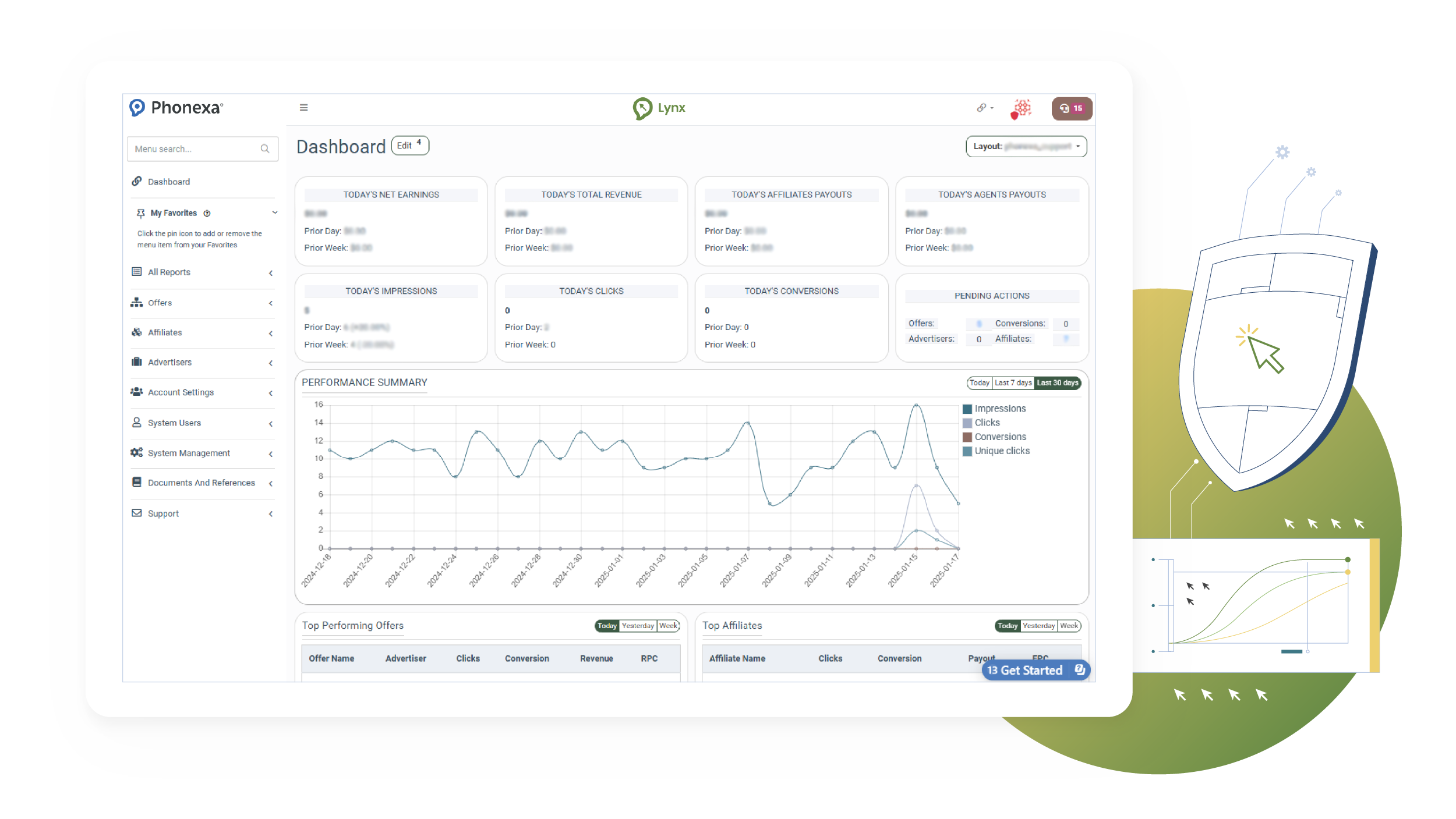Click the 13 Get Started button

coord(1025,670)
